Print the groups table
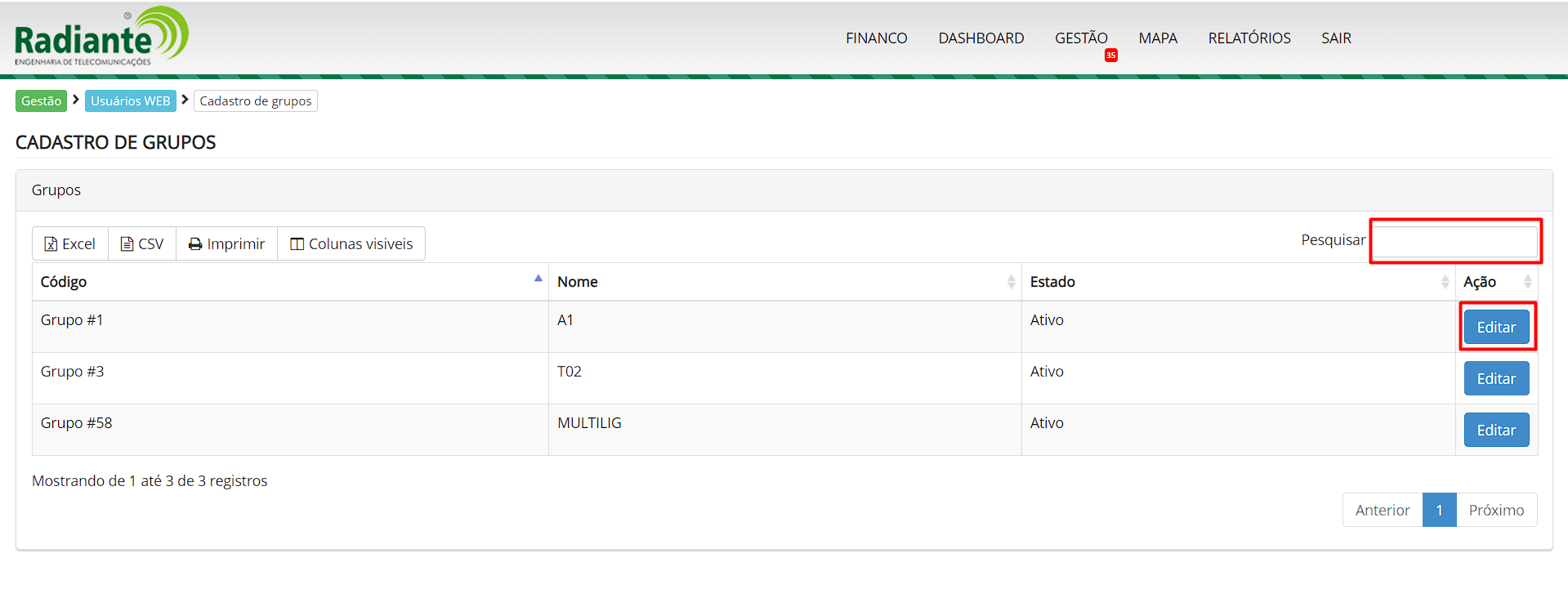 pyautogui.click(x=226, y=244)
